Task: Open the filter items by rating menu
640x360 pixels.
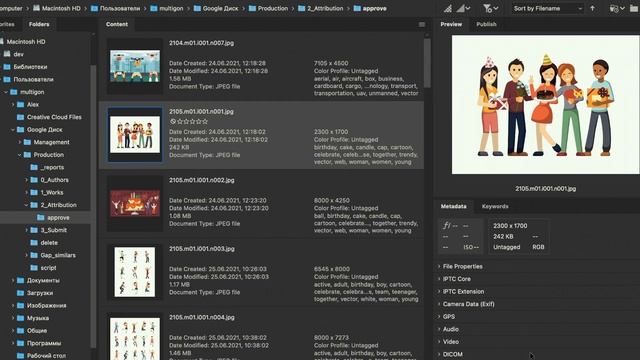Action: (x=490, y=8)
